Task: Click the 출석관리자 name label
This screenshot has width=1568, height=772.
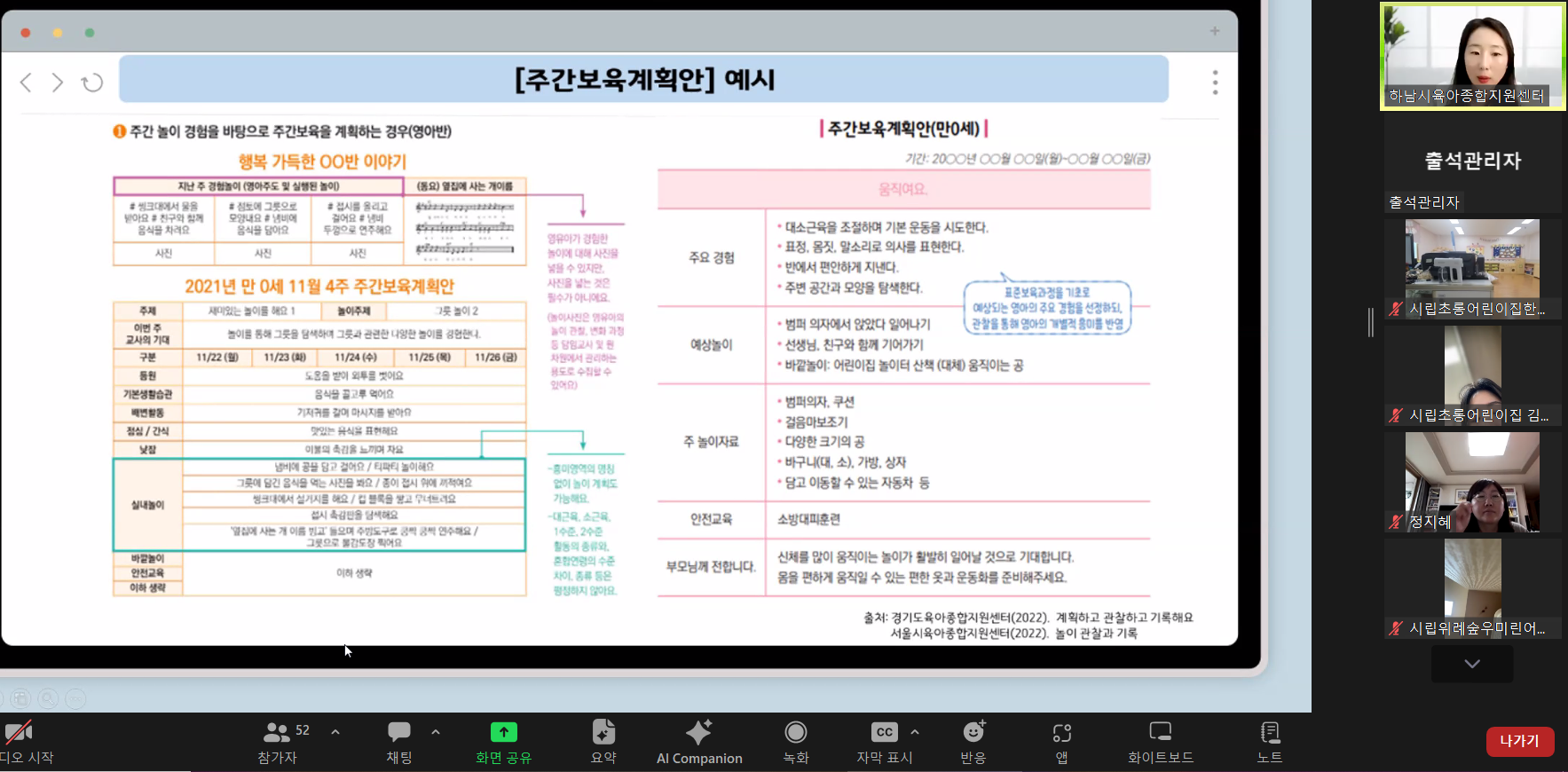Action: (x=1424, y=202)
